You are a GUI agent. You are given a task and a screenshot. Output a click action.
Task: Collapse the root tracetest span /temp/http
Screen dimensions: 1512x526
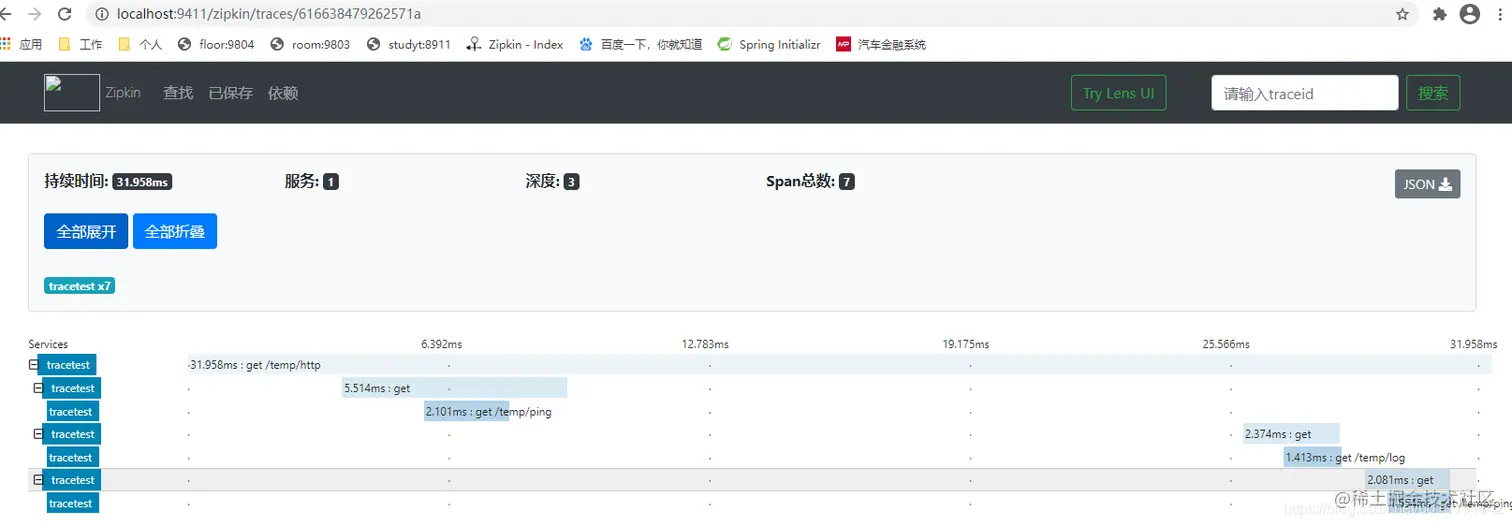click(33, 365)
